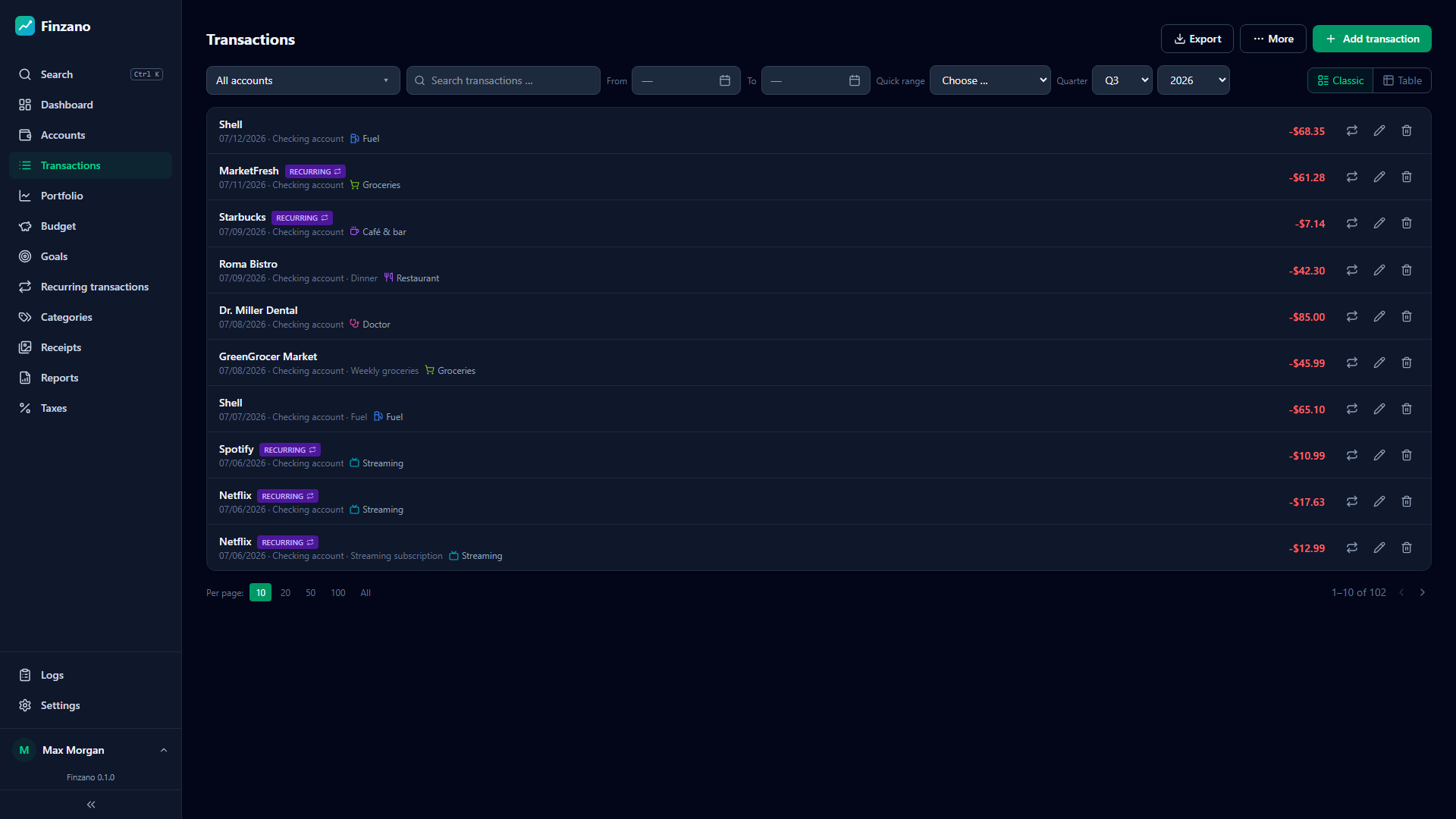Edit the Shell -$68.35 transaction
Image resolution: width=1456 pixels, height=819 pixels.
[x=1379, y=130]
